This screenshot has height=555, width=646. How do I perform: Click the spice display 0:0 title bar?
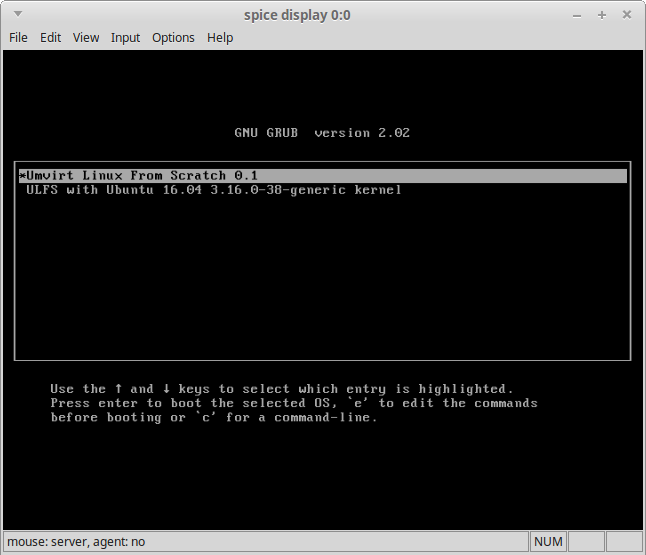(297, 15)
